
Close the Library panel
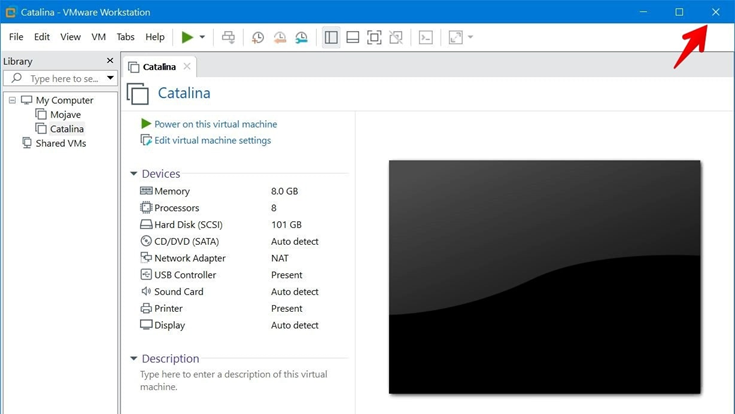(x=110, y=60)
